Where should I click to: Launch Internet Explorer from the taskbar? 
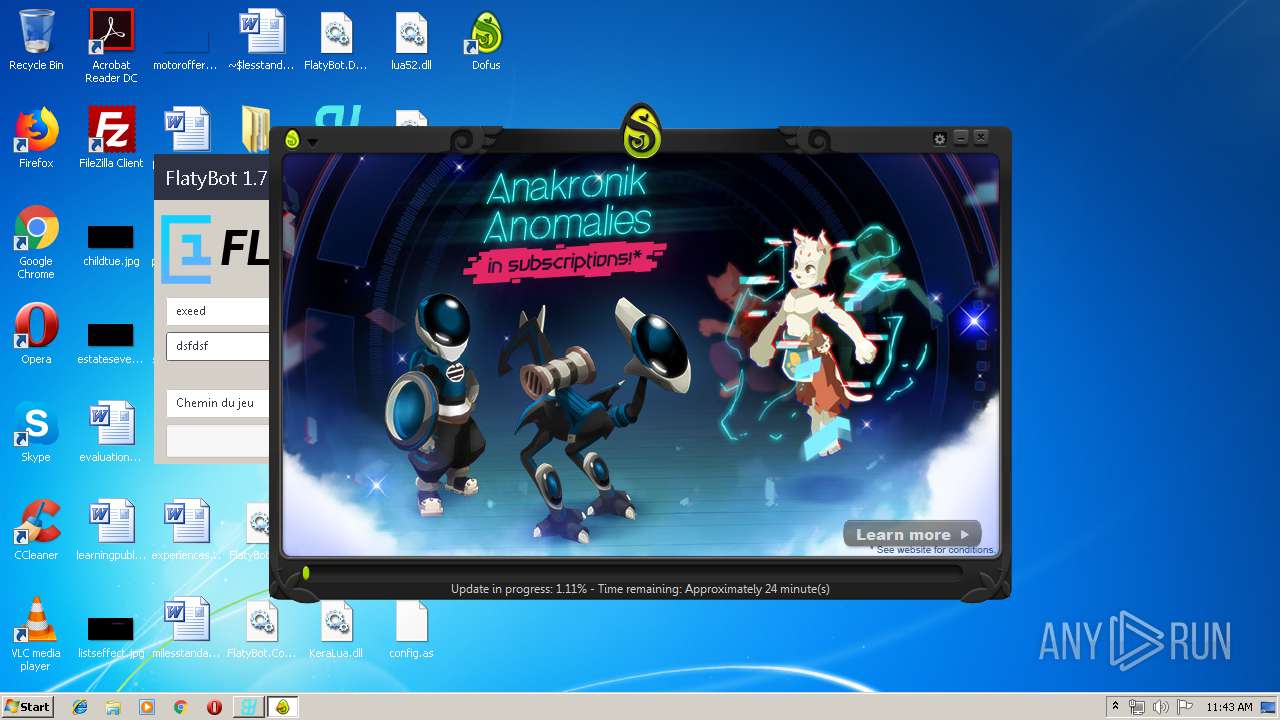click(x=80, y=707)
